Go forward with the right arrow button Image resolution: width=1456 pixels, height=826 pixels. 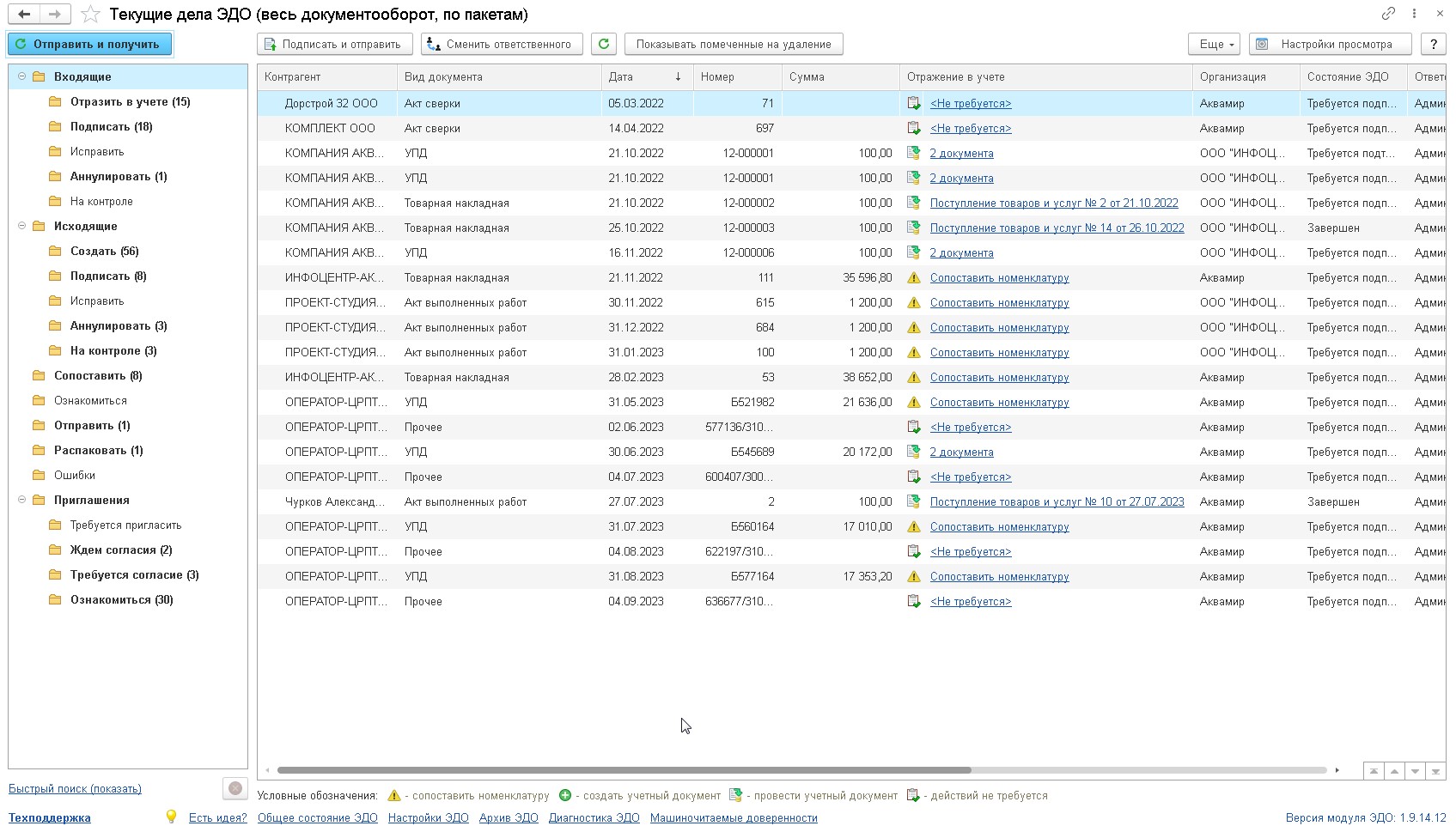[x=55, y=14]
